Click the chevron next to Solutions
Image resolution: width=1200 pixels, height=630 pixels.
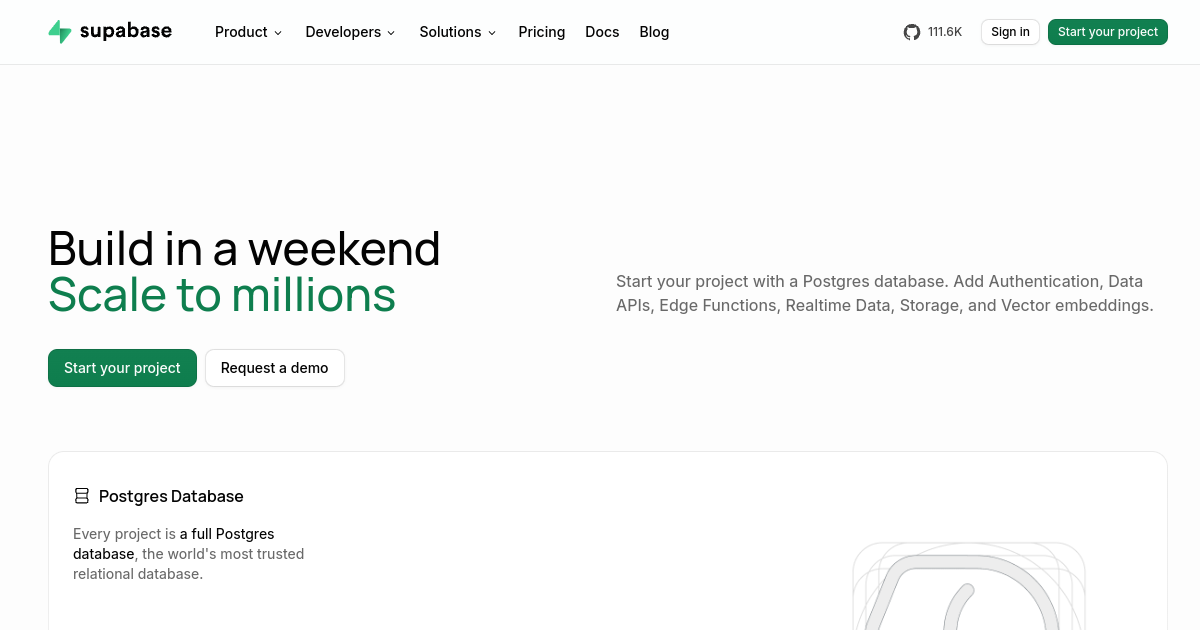pos(492,33)
